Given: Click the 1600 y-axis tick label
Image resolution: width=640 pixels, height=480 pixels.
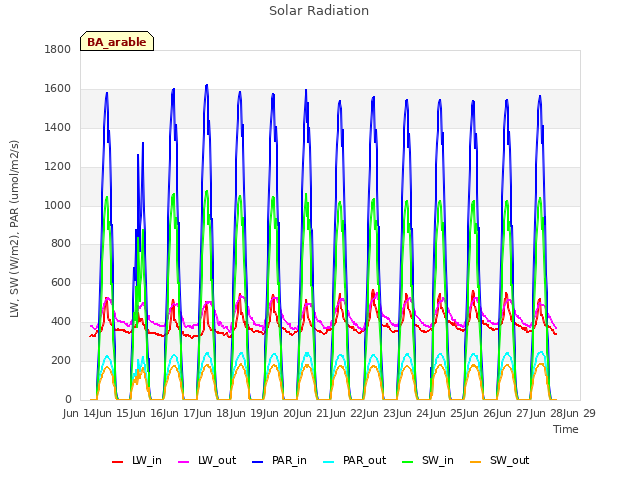Looking at the screenshot, I should [x=58, y=89].
